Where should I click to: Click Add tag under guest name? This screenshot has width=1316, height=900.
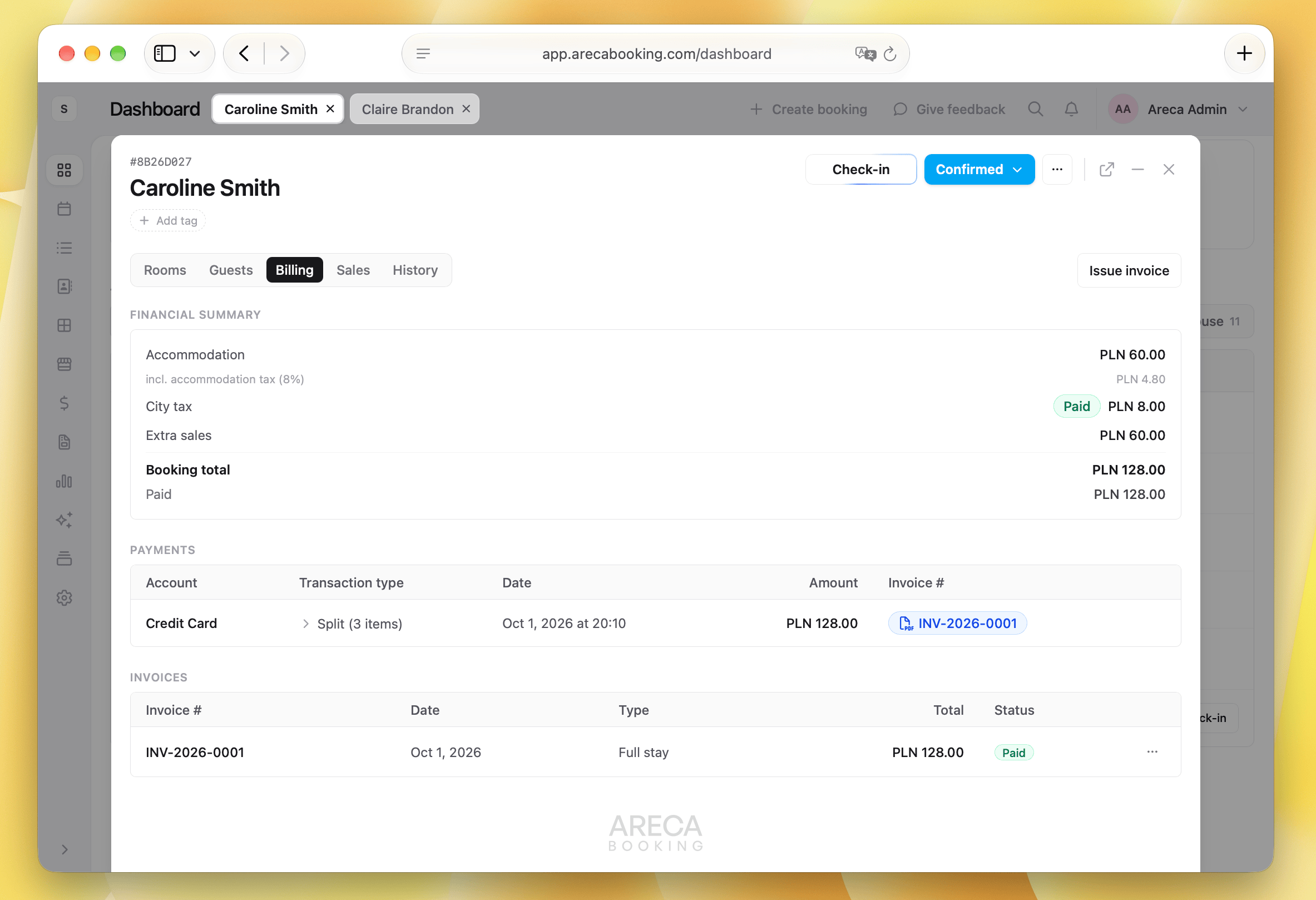click(168, 220)
